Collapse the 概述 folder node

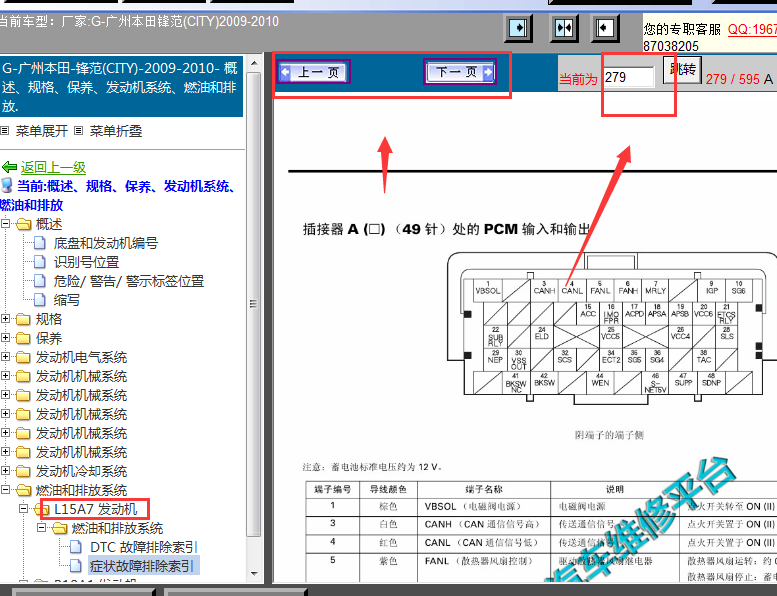pos(5,224)
